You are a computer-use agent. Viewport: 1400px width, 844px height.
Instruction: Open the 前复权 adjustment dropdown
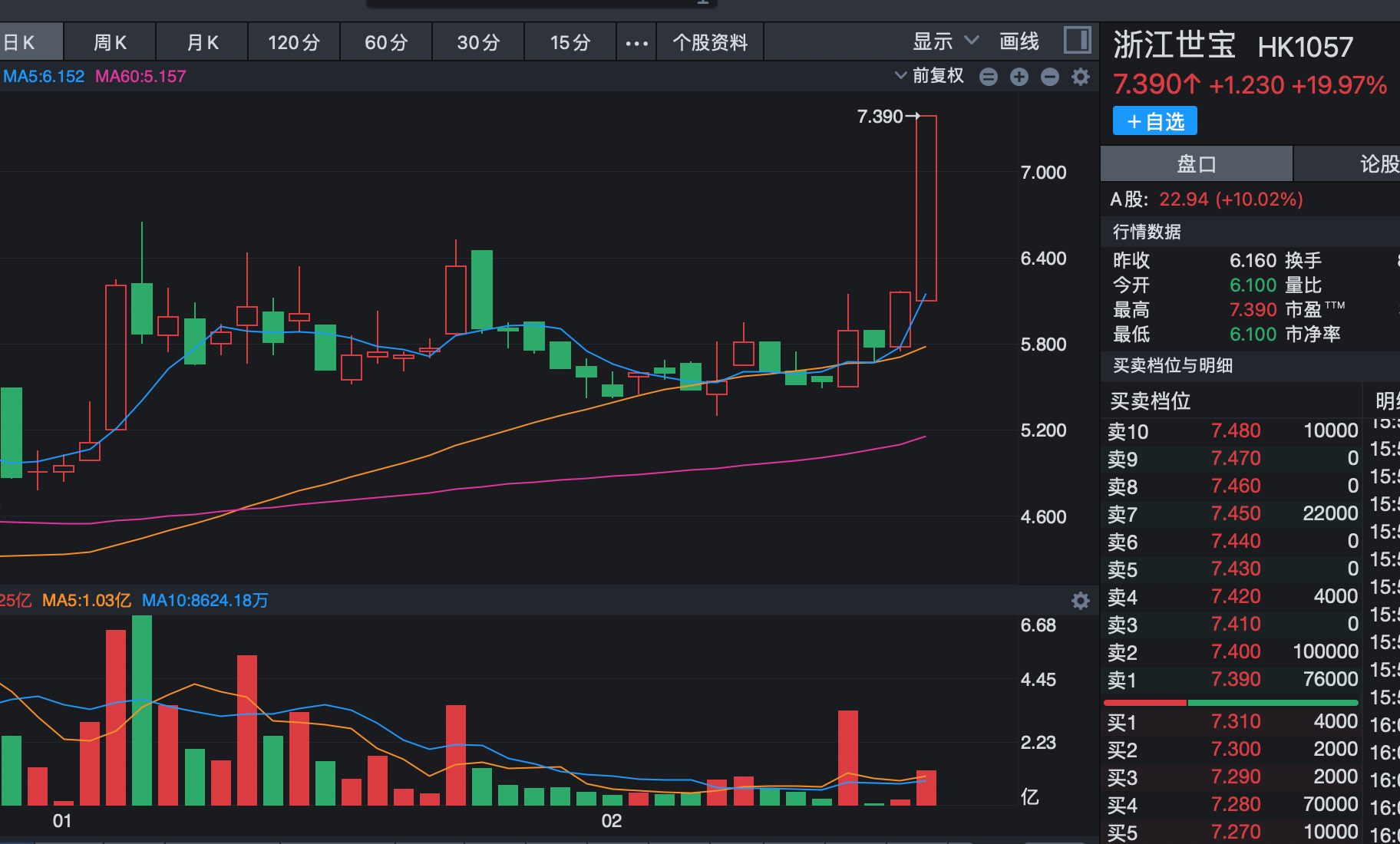coord(929,76)
